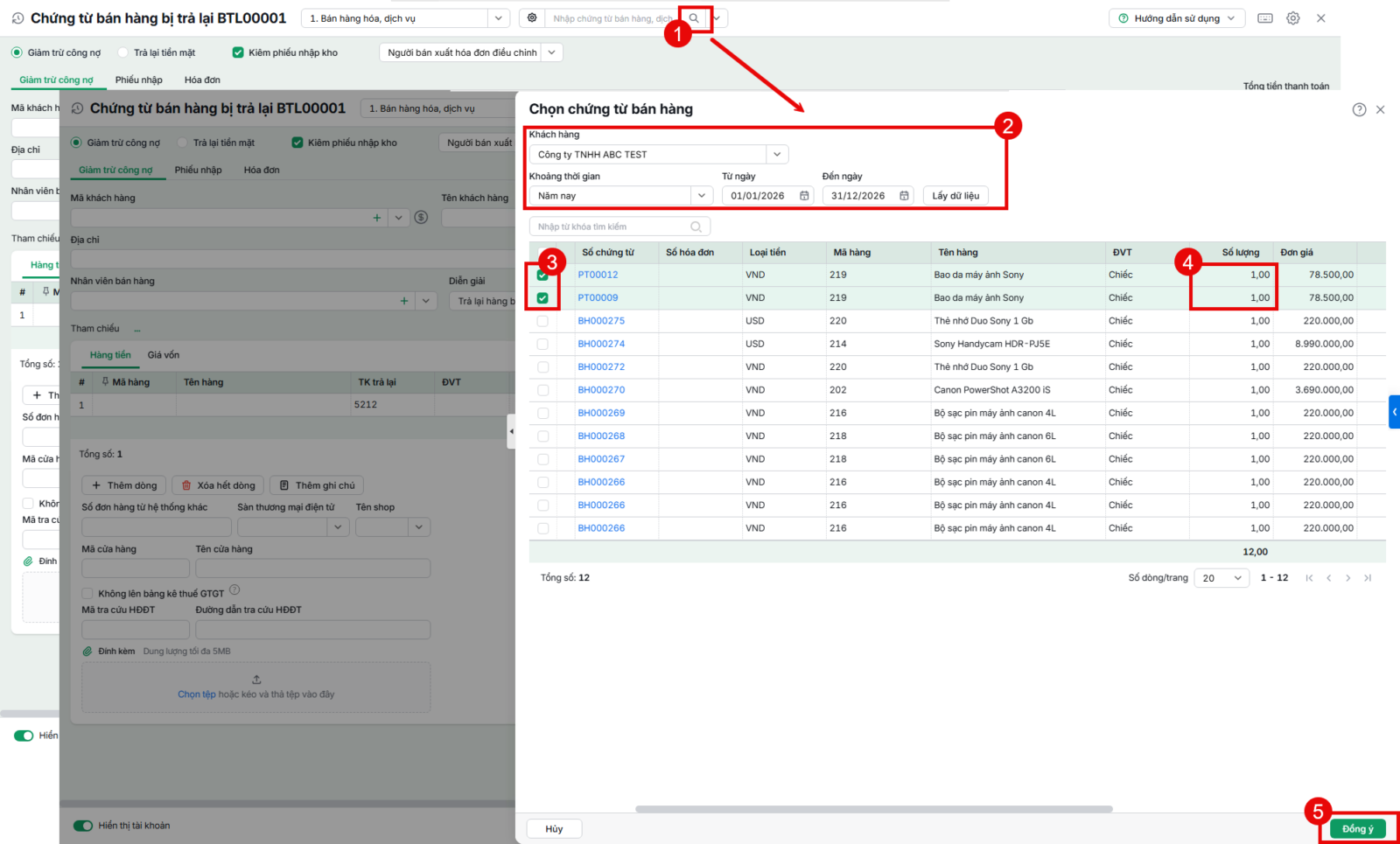Screen dimensions: 1400x844
Task: Open the calendar picker for Từ ngày
Action: coord(804,196)
